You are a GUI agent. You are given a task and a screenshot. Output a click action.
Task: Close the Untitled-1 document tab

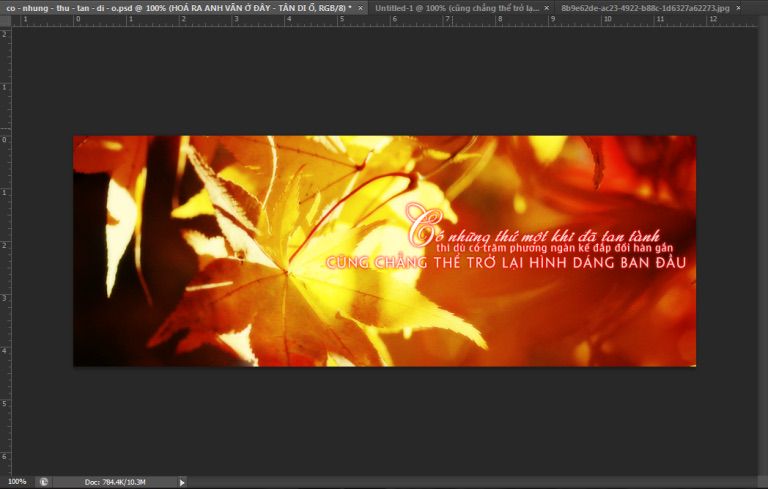[x=547, y=7]
